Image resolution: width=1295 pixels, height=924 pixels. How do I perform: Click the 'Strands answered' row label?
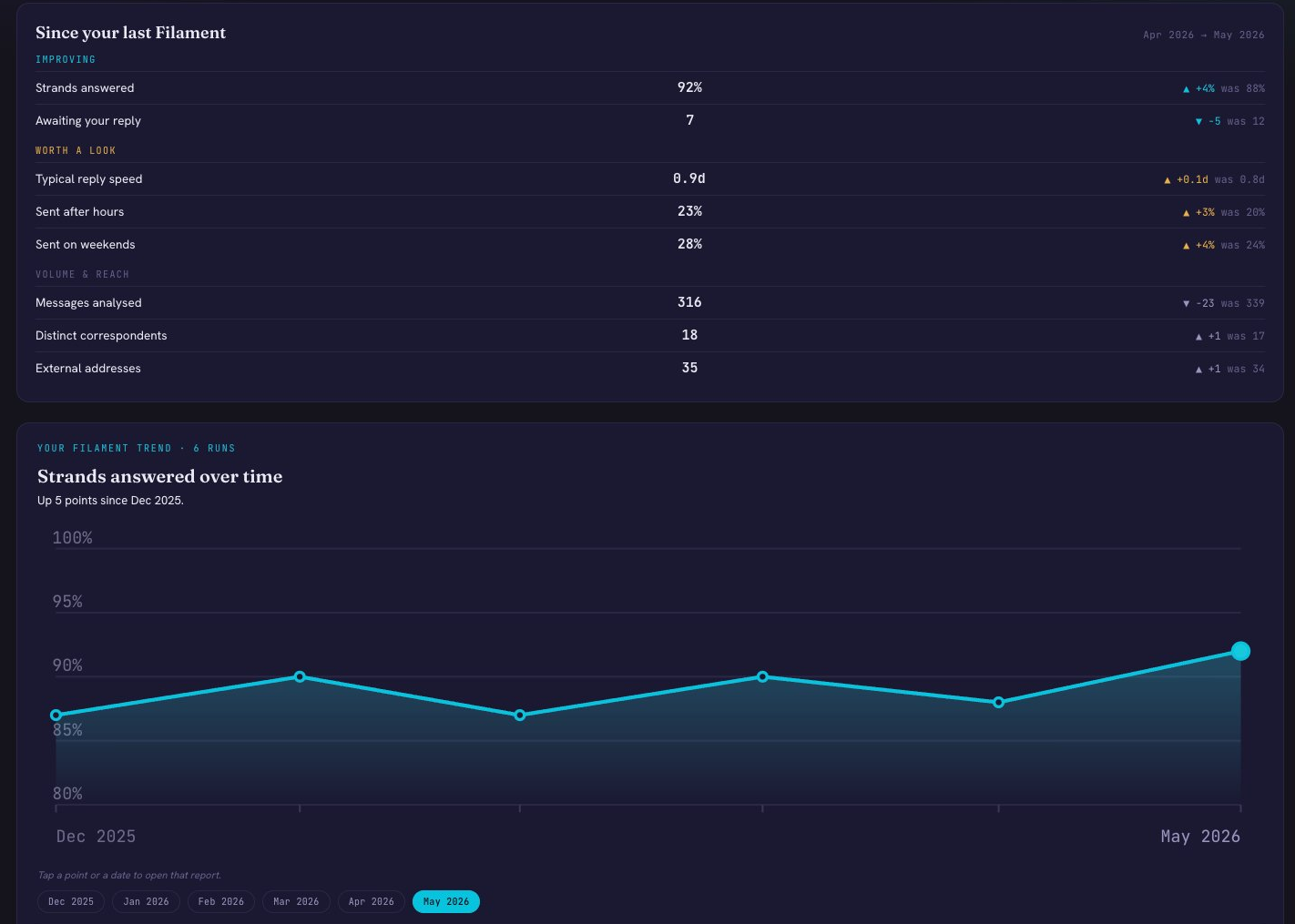(85, 88)
